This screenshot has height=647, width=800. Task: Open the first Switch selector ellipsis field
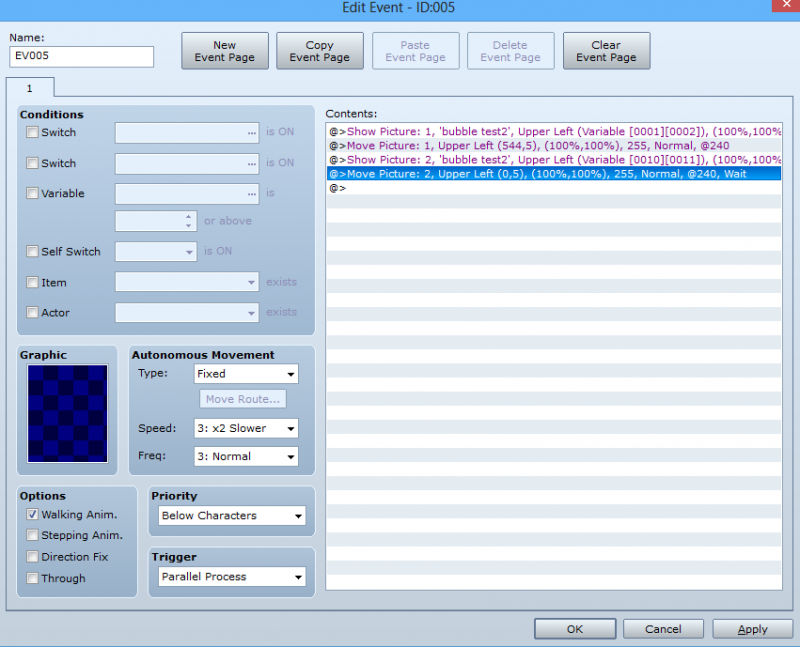pos(187,133)
